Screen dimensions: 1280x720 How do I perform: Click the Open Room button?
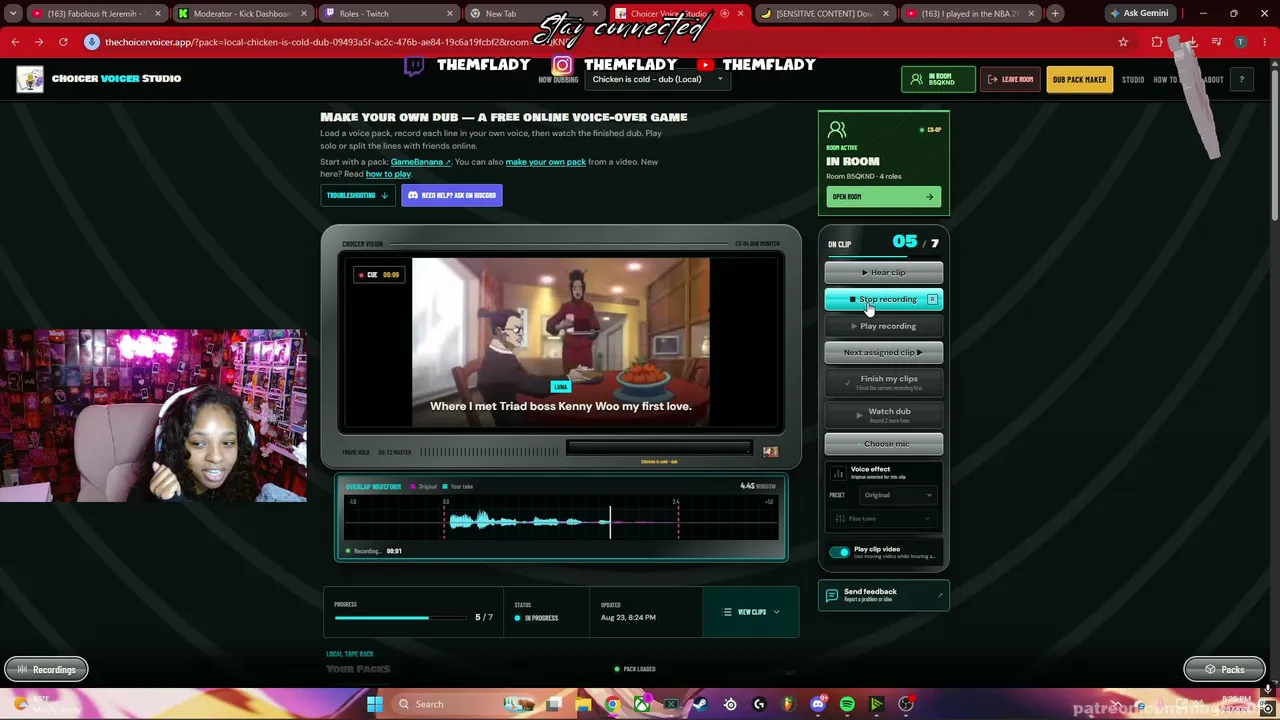(883, 197)
